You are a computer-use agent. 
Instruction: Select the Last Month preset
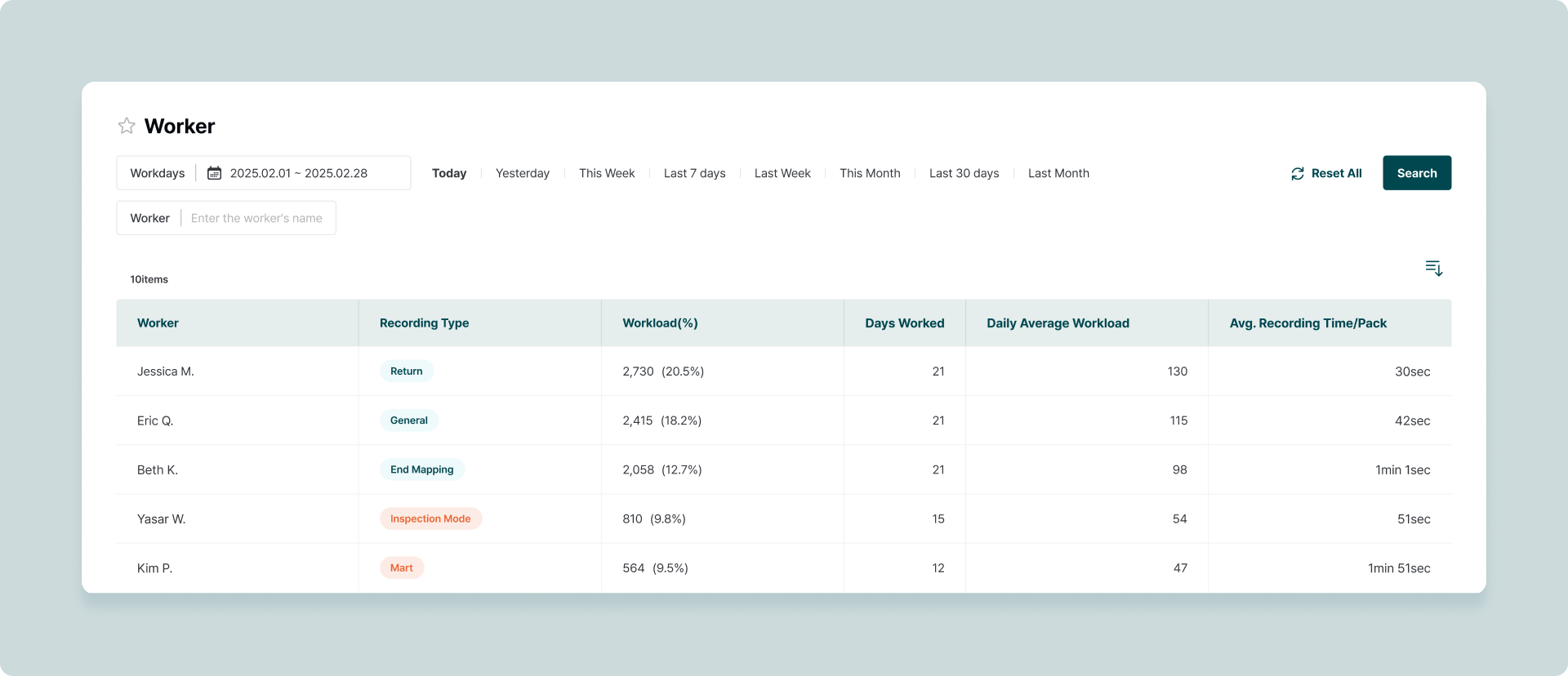tap(1058, 173)
